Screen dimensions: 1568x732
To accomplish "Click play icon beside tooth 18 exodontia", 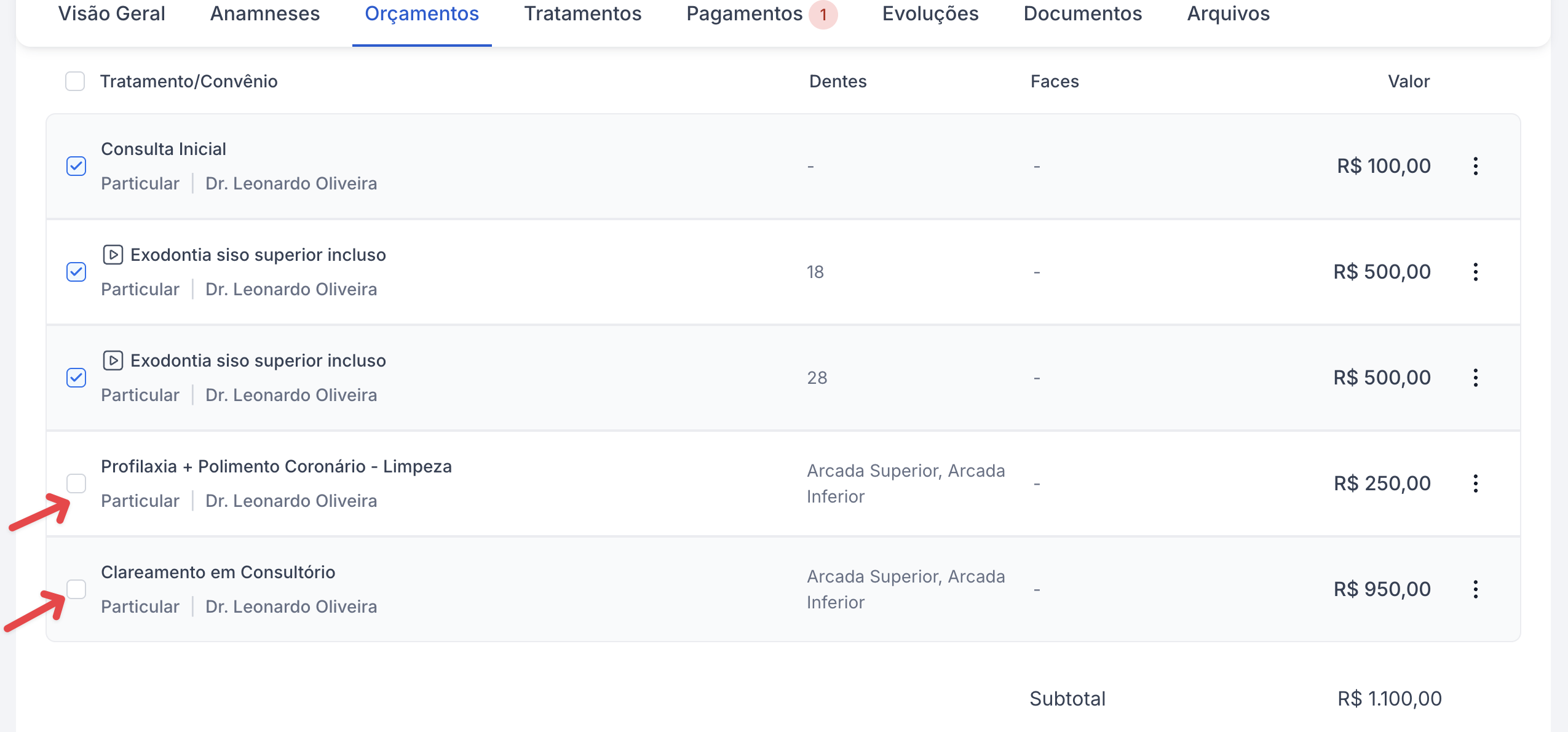I will pyautogui.click(x=113, y=255).
